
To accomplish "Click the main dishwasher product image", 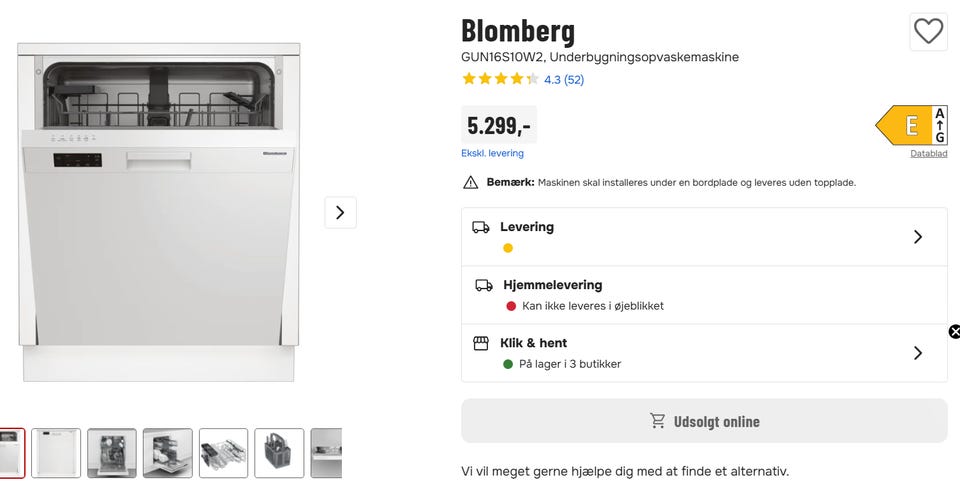I will pyautogui.click(x=159, y=212).
